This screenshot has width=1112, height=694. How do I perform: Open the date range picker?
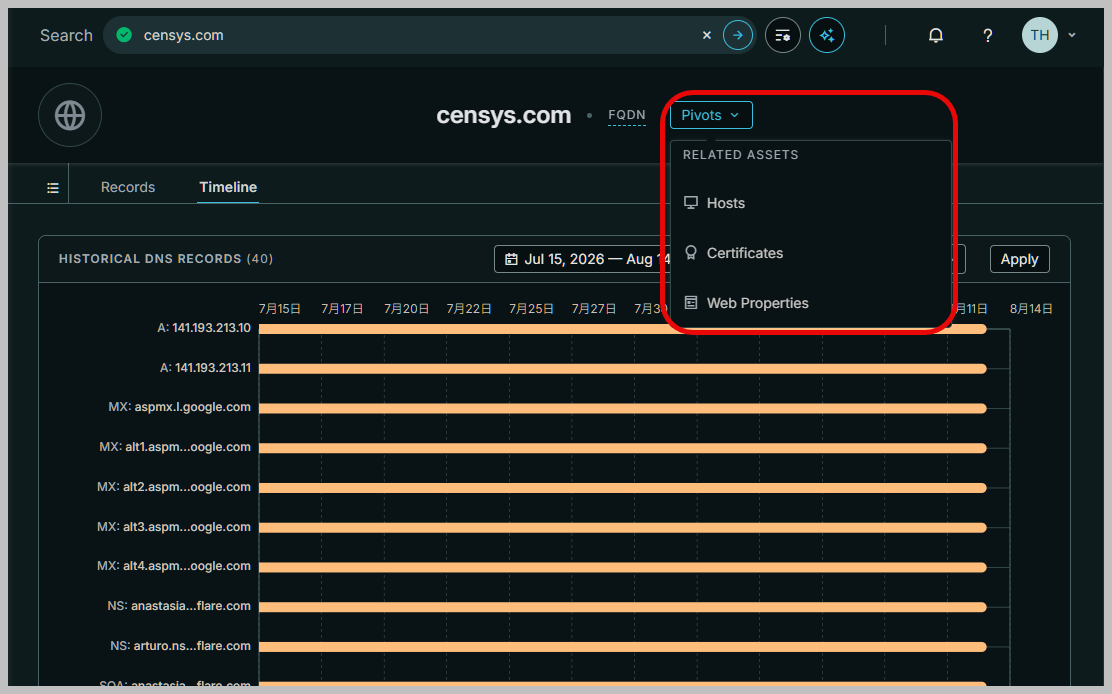pyautogui.click(x=582, y=259)
